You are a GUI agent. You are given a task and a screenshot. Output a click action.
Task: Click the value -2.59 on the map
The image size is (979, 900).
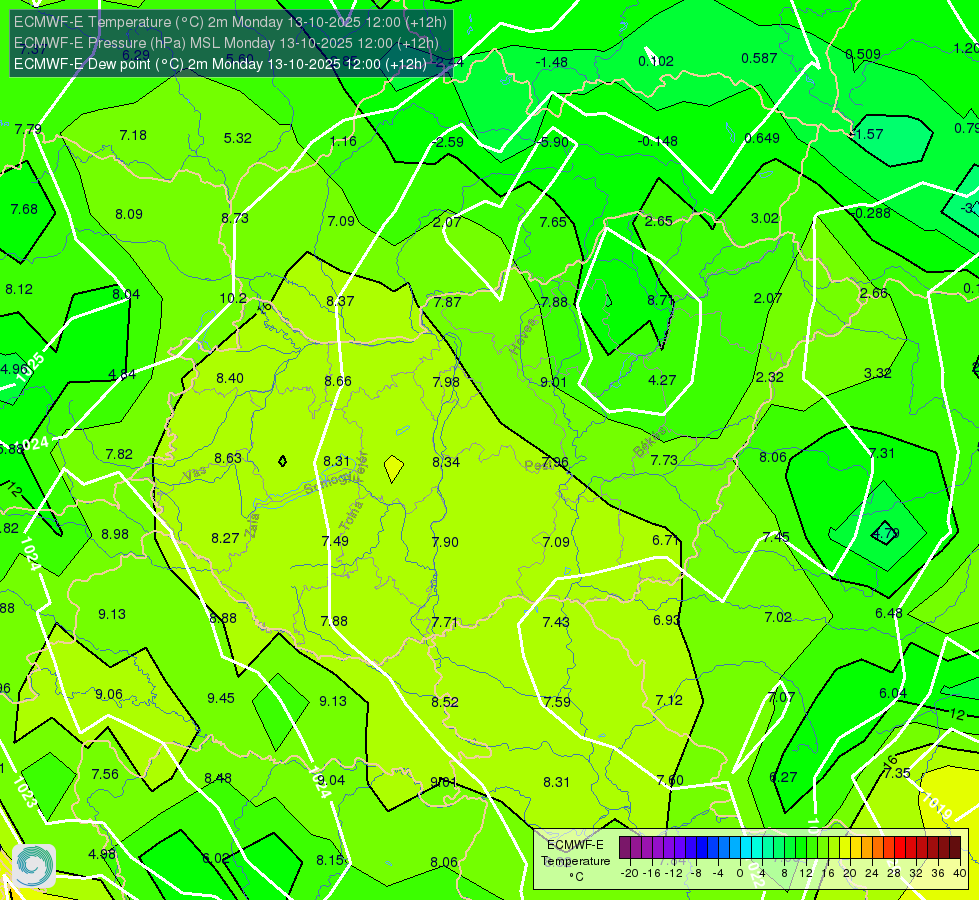[x=448, y=142]
